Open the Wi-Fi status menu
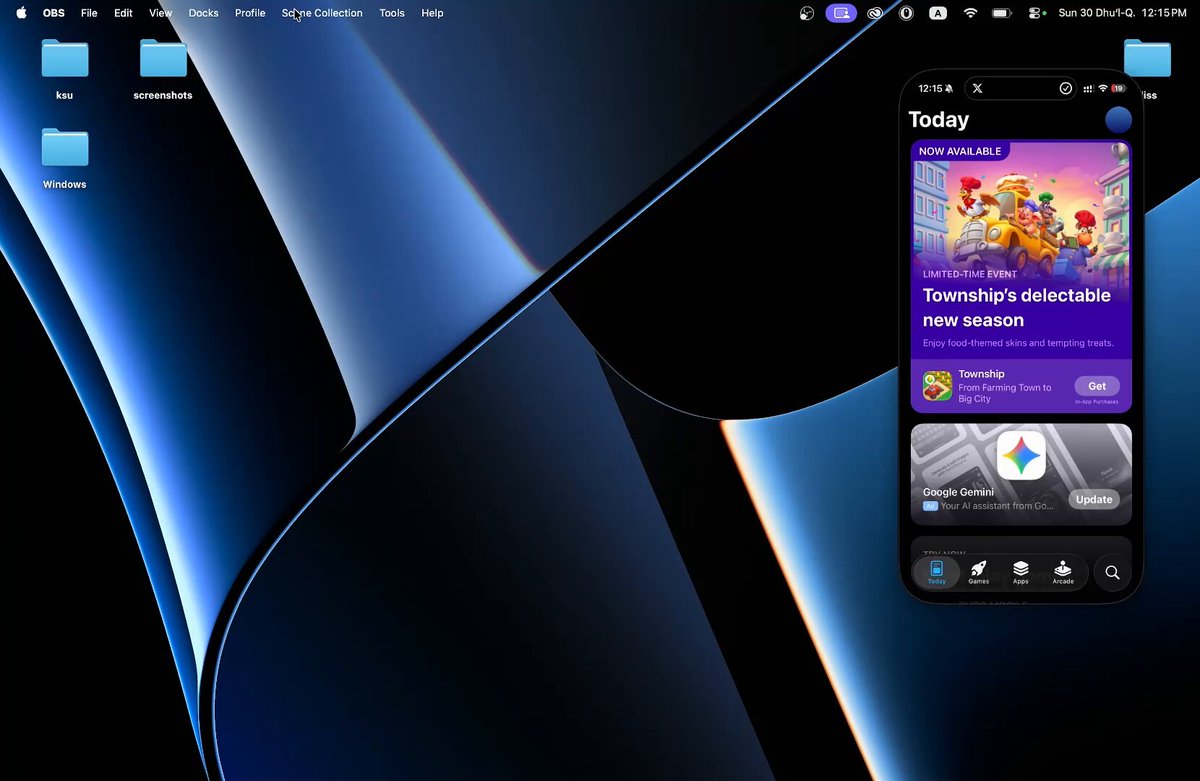Viewport: 1200px width, 781px height. [970, 13]
